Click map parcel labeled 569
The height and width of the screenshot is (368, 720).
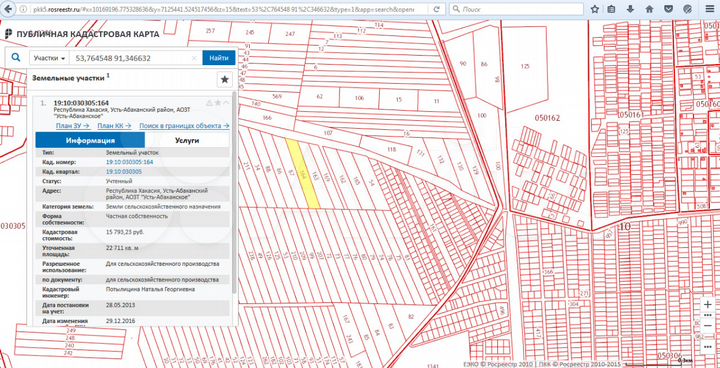click(x=276, y=96)
